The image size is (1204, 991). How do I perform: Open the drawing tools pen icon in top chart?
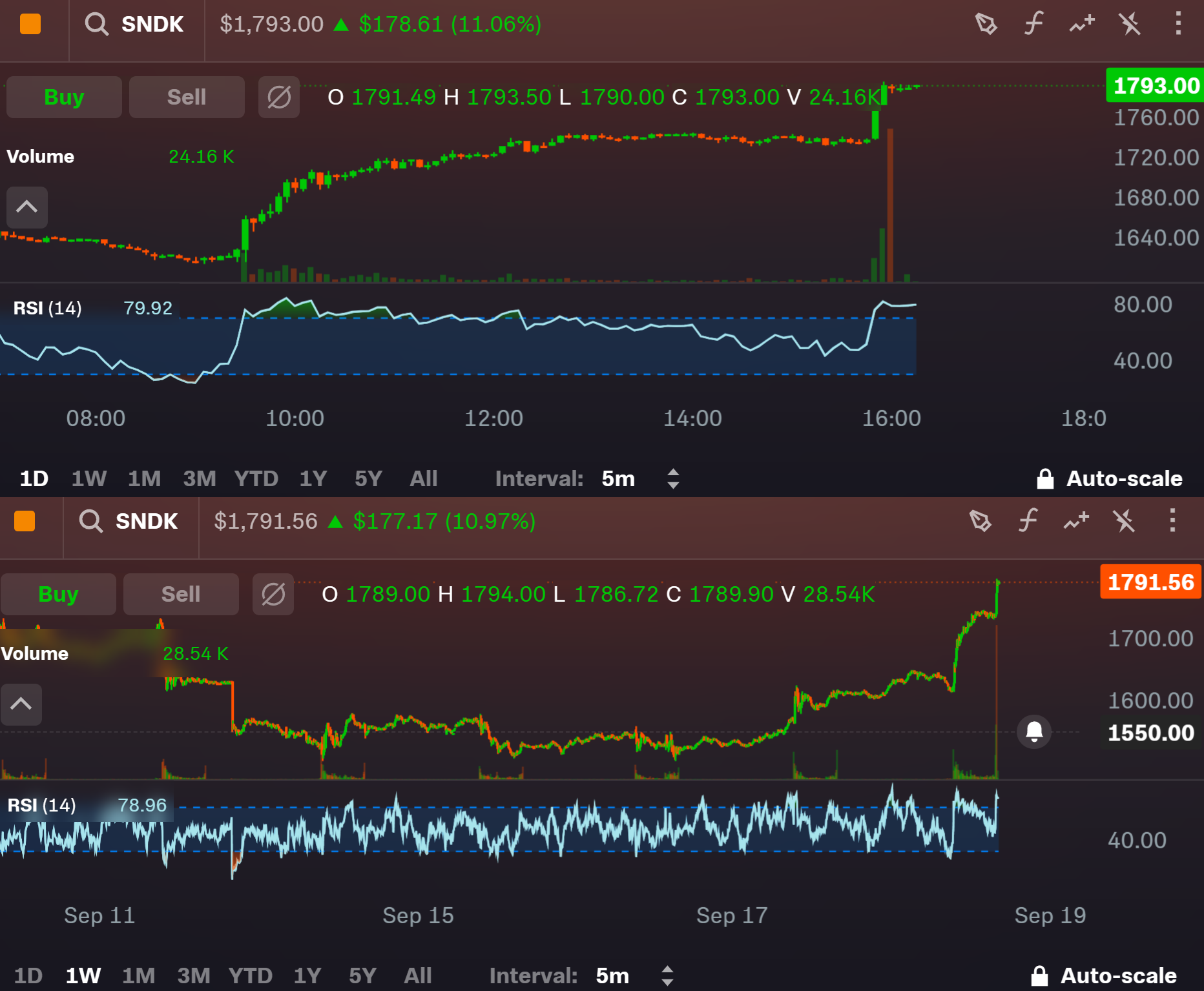coord(986,25)
